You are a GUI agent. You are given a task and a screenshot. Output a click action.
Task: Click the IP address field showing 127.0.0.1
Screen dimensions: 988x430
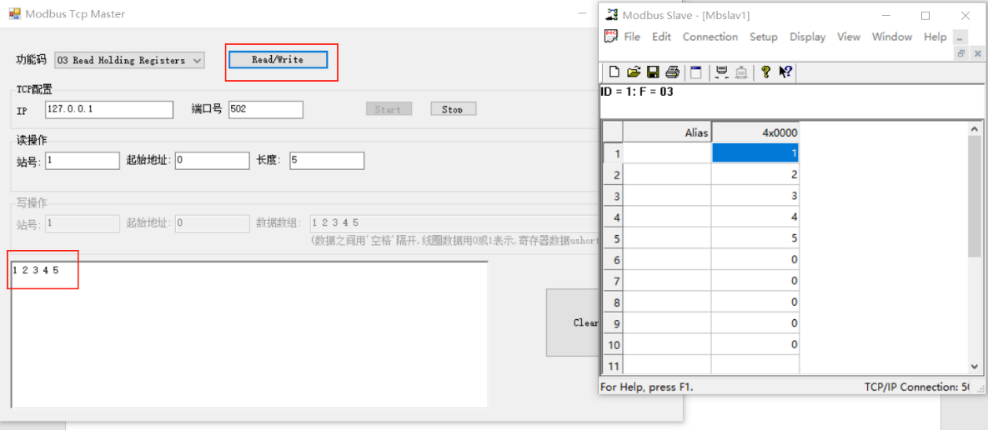point(108,109)
